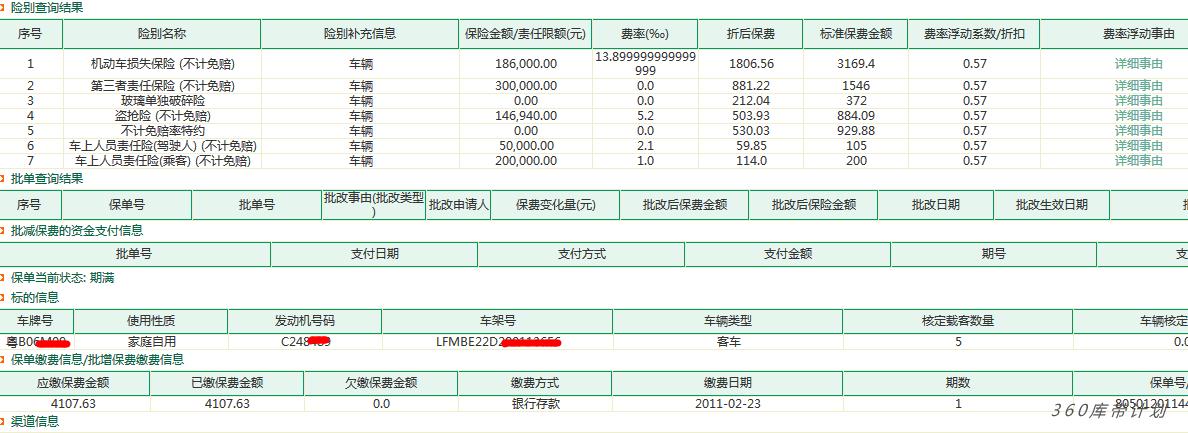Click the 费率浮动系数/折扣 column header
This screenshot has height=433, width=1188.
974,34
